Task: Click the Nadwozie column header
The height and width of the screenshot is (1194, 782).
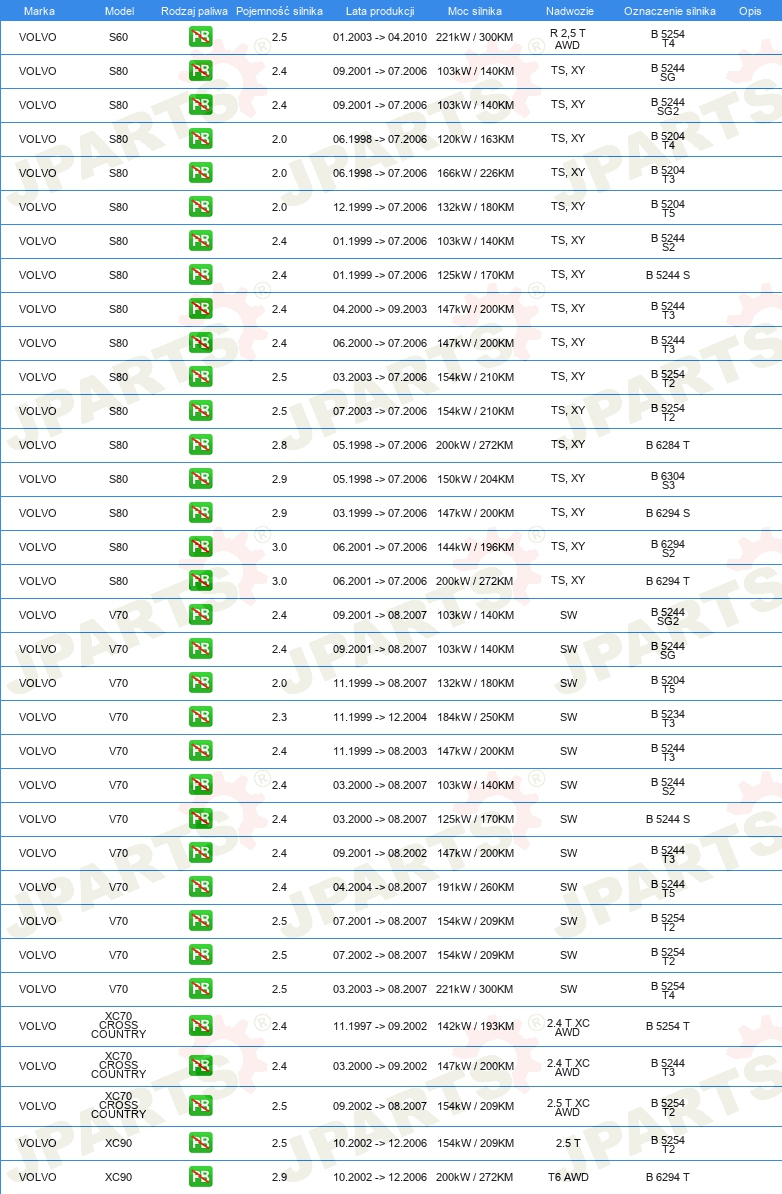Action: (570, 11)
